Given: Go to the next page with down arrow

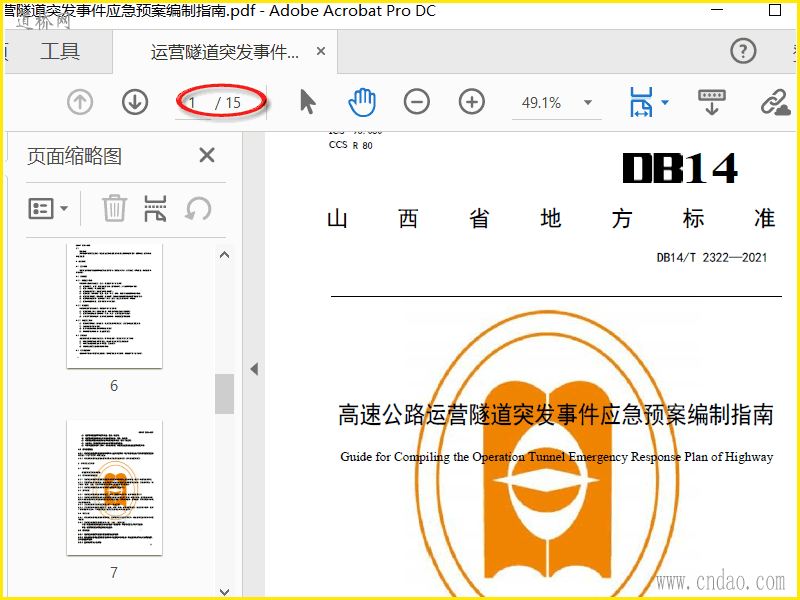Looking at the screenshot, I should (135, 102).
